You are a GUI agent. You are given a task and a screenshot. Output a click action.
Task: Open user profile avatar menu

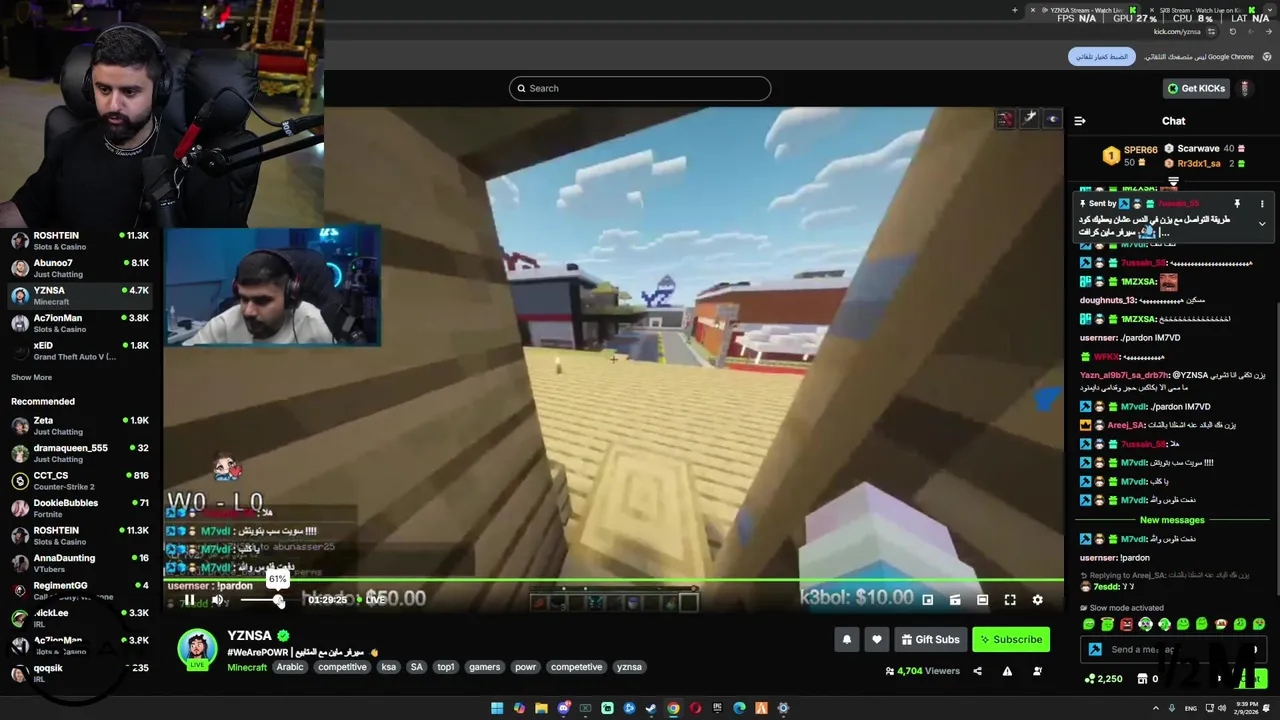(x=1245, y=88)
